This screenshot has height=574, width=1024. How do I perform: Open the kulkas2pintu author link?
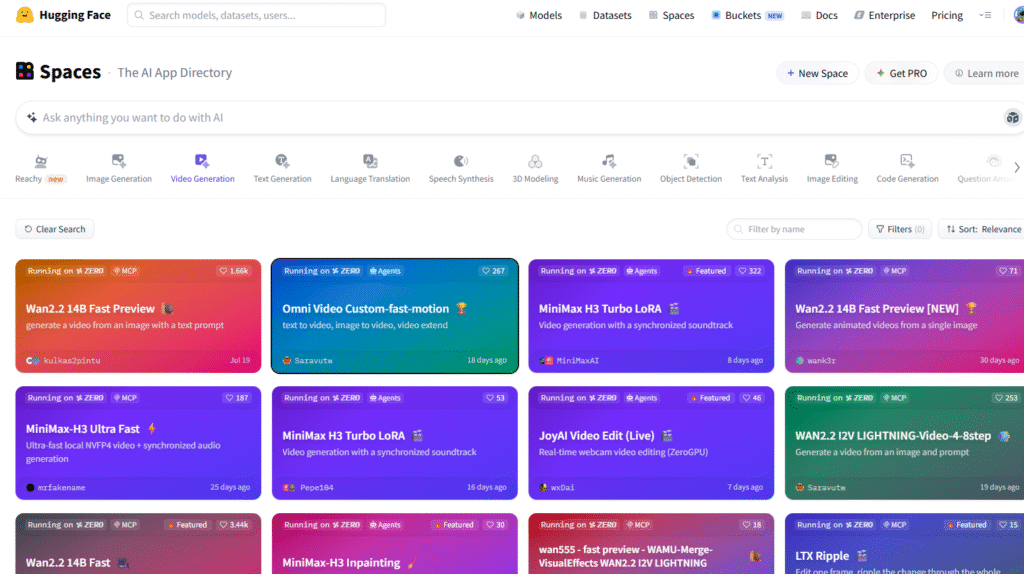[71, 360]
